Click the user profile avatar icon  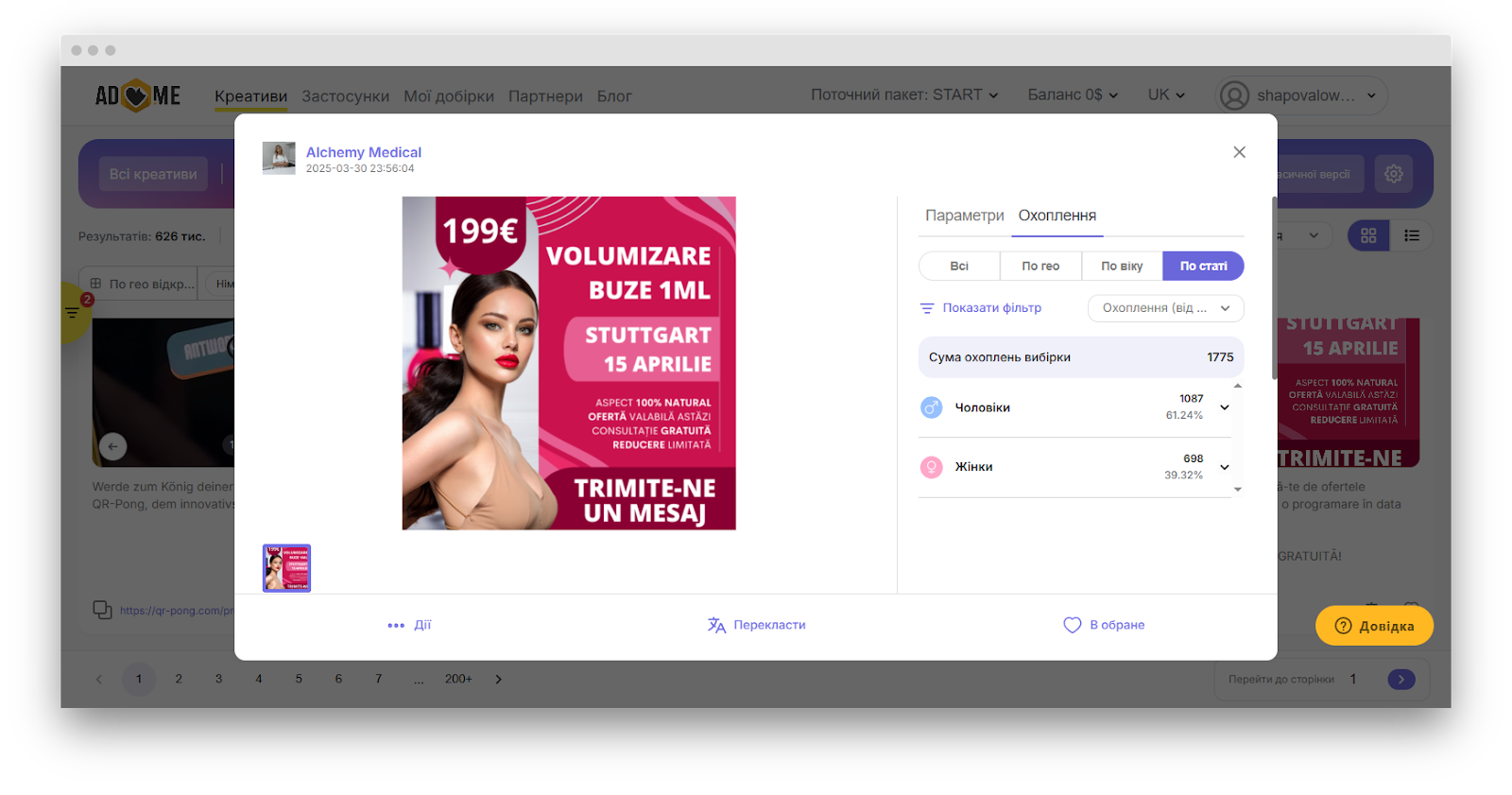click(1234, 95)
